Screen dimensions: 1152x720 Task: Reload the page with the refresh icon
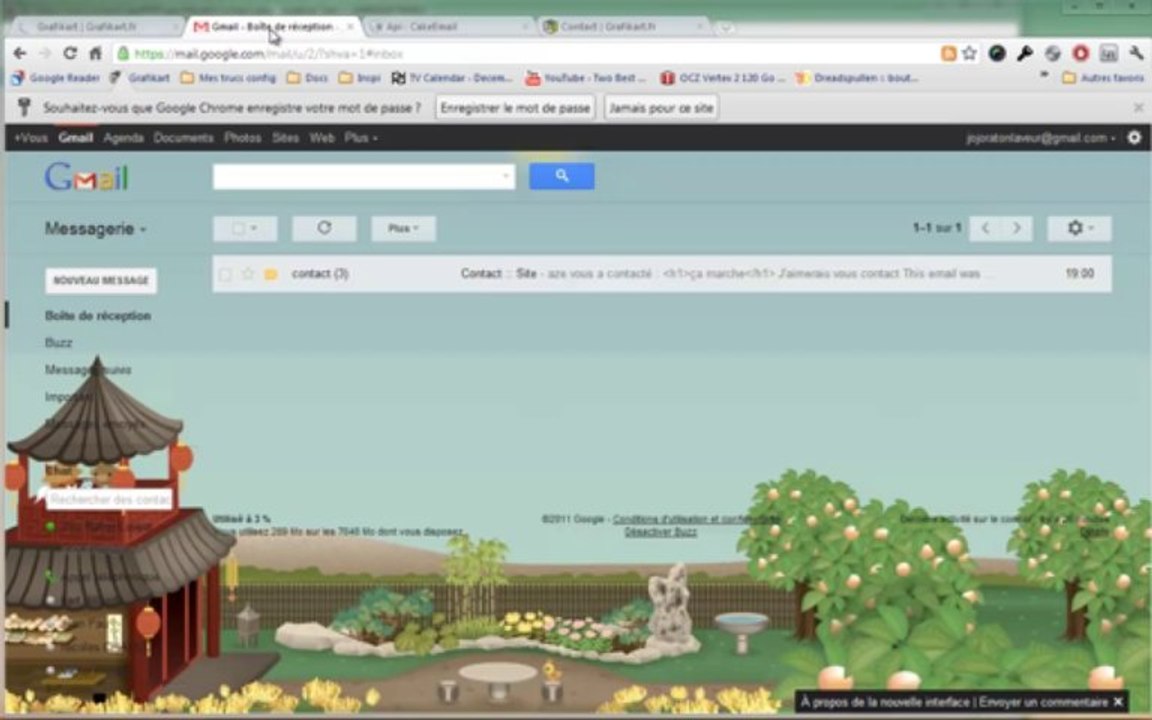pos(70,54)
